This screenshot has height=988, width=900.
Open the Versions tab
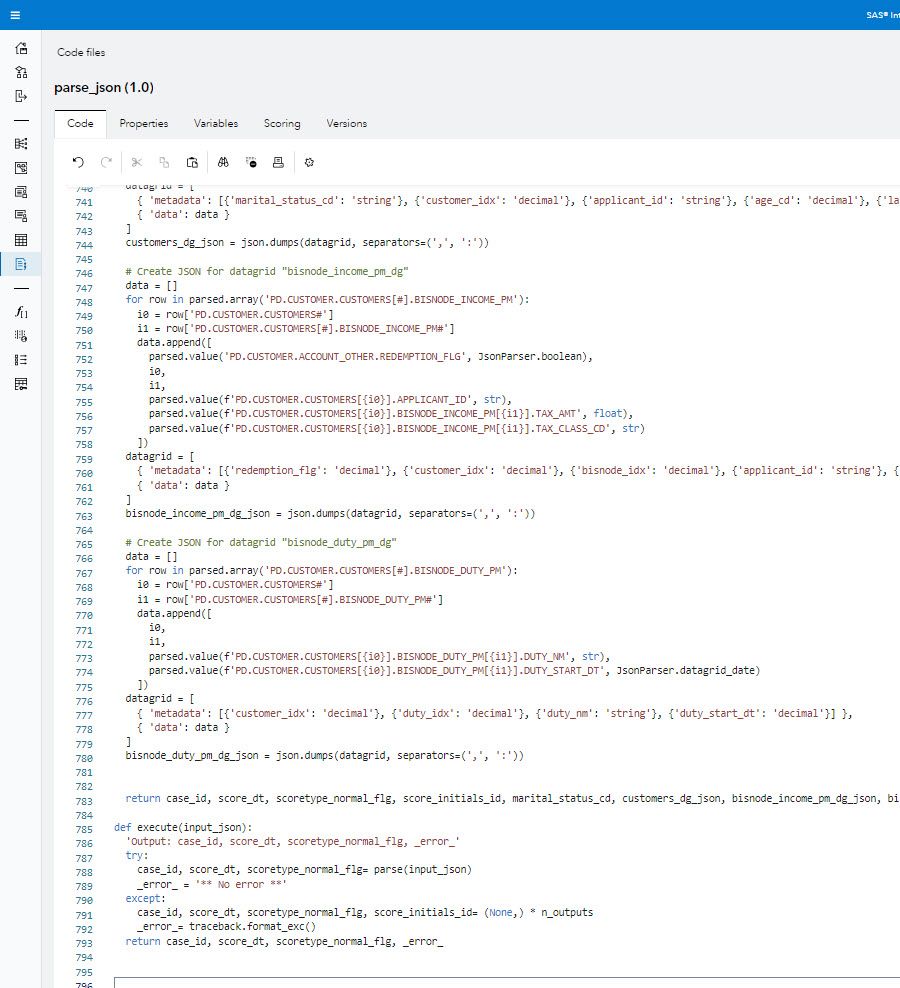coord(346,124)
